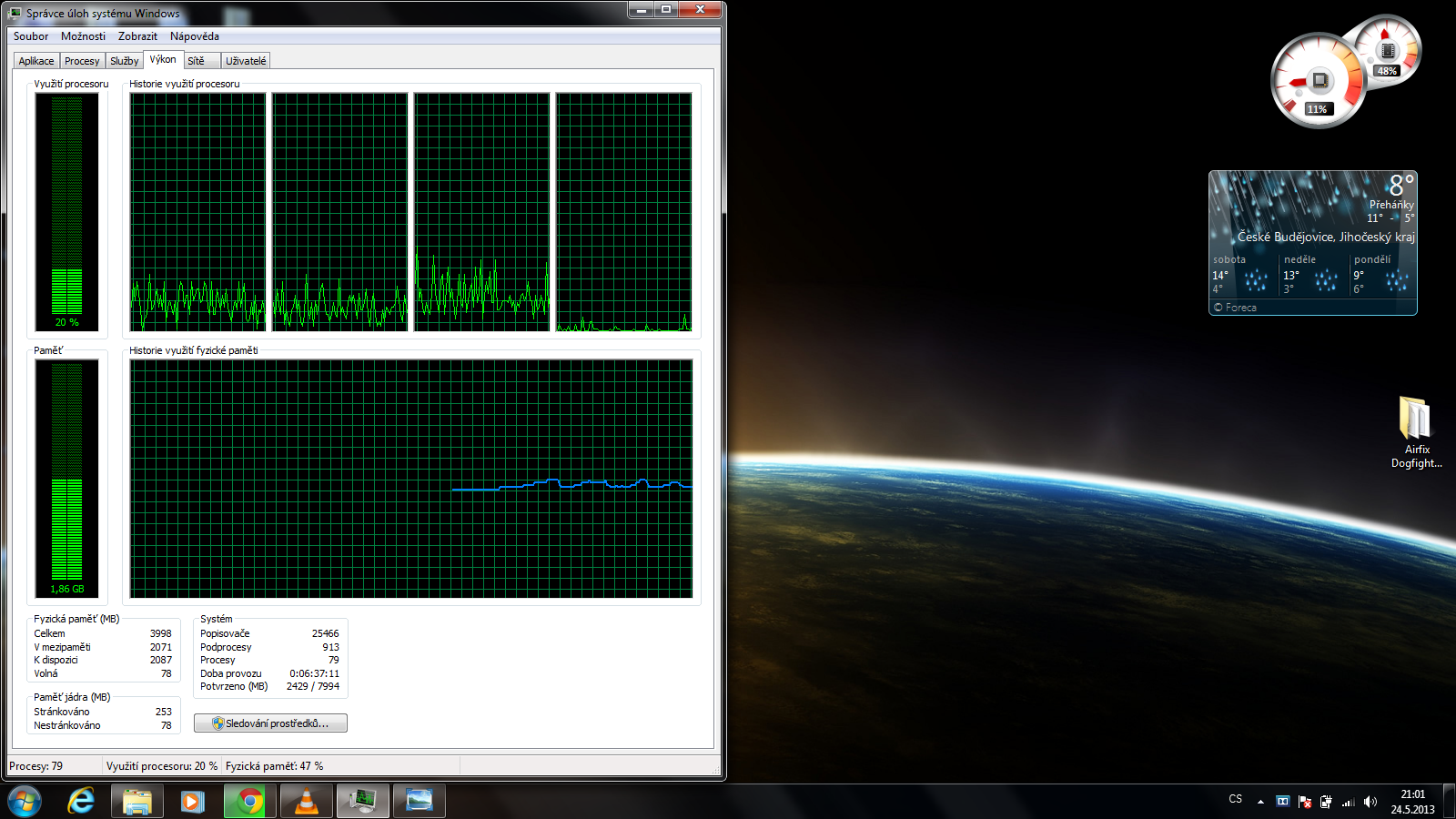This screenshot has height=819, width=1456.
Task: Open the Zobrazit menu
Action: [137, 36]
